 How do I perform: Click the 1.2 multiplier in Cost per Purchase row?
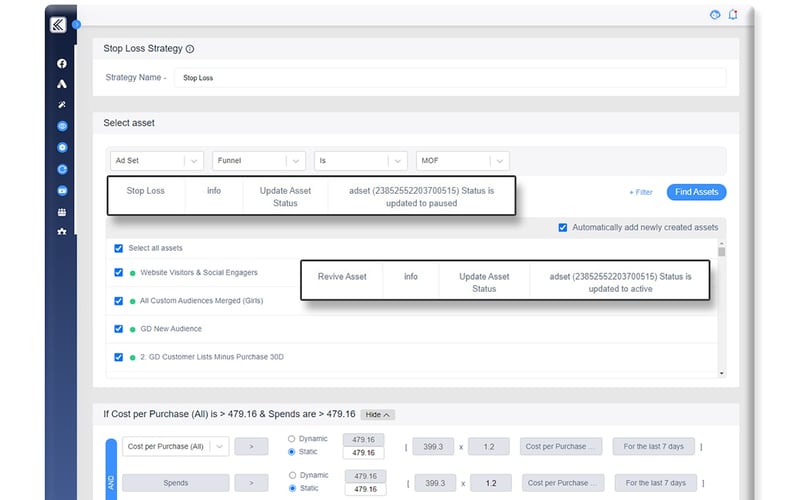coord(489,446)
